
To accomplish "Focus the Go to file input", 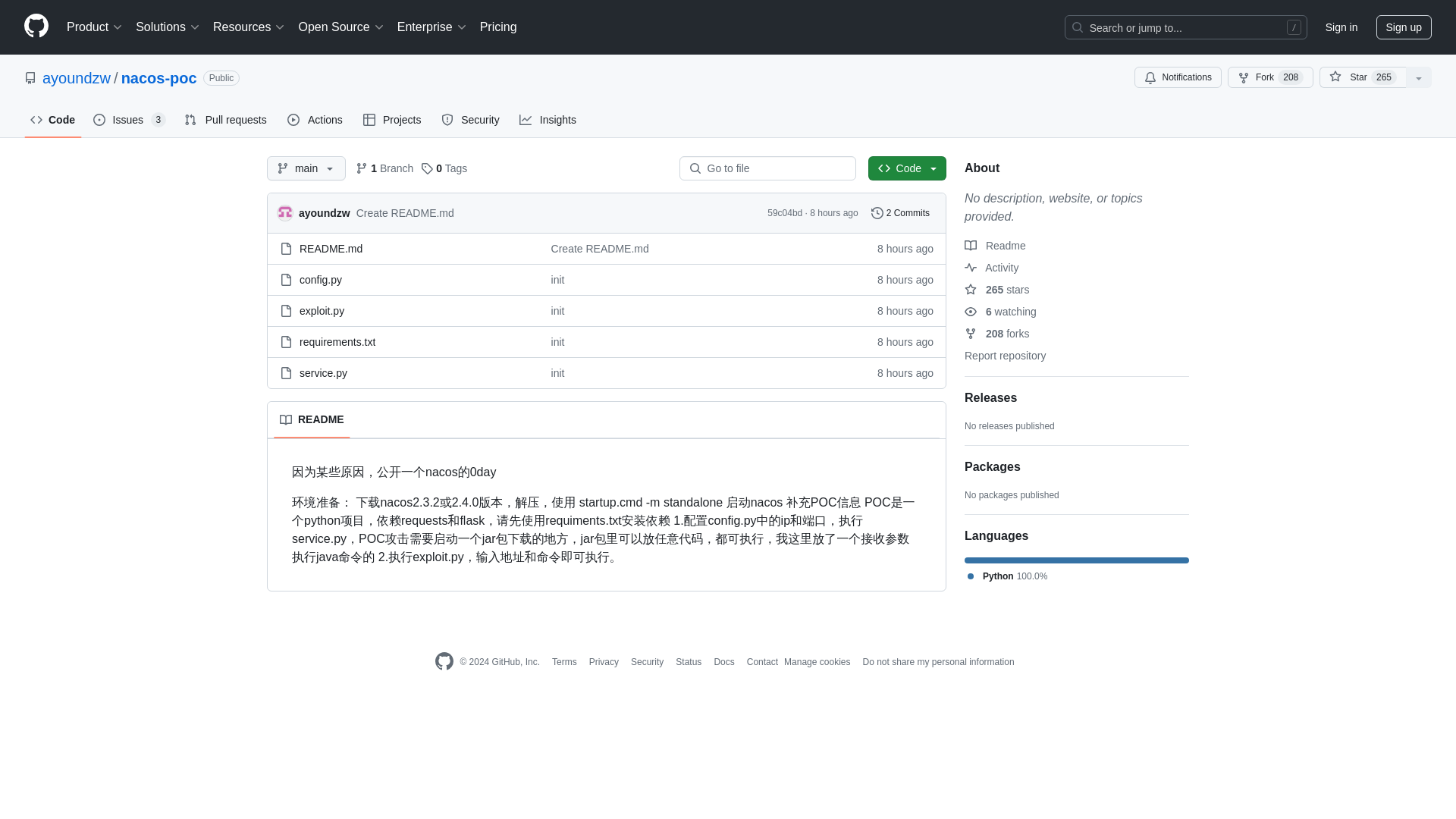I will [x=767, y=168].
